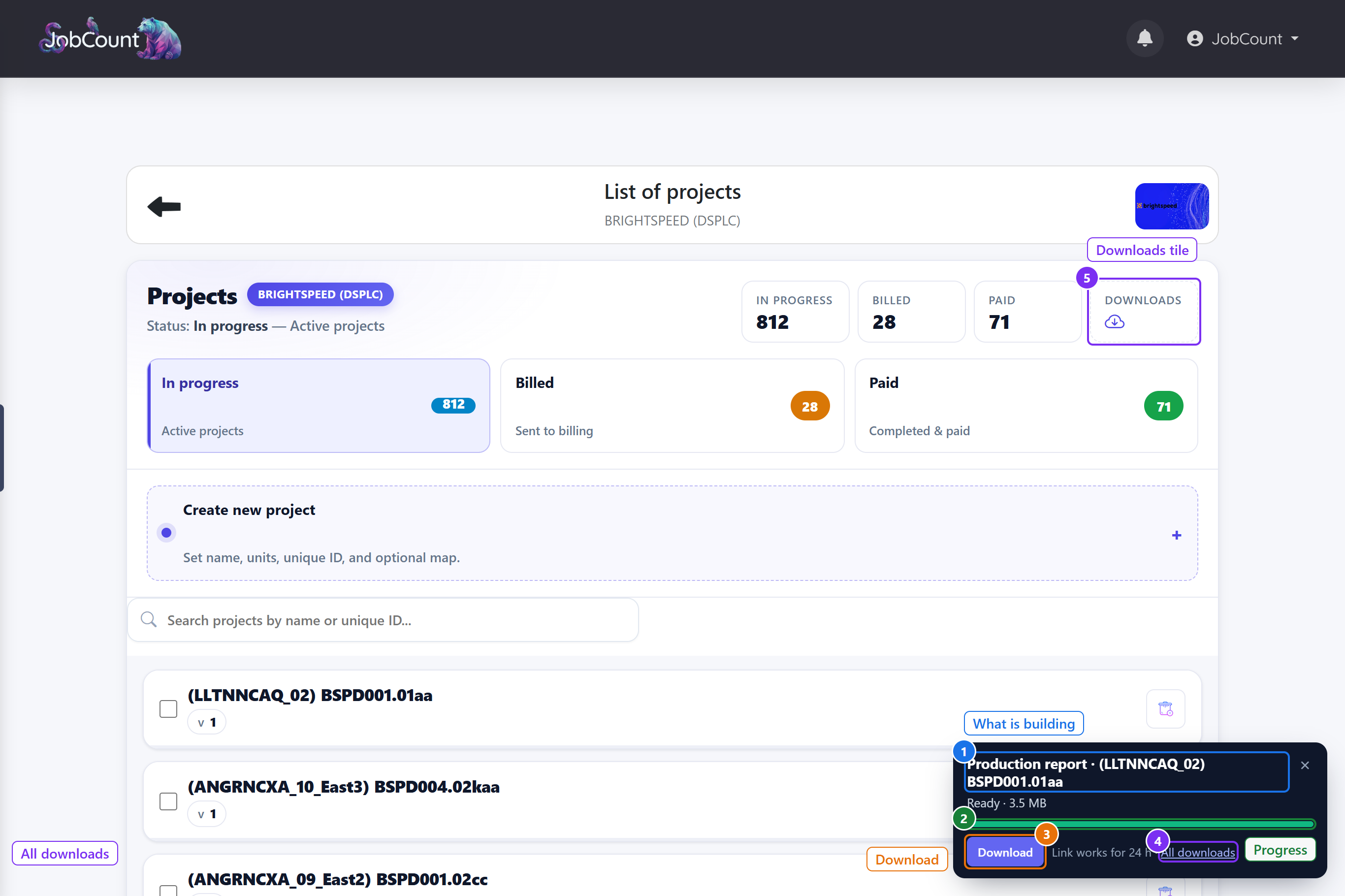
Task: Switch to the Billed tab card
Action: 672,406
